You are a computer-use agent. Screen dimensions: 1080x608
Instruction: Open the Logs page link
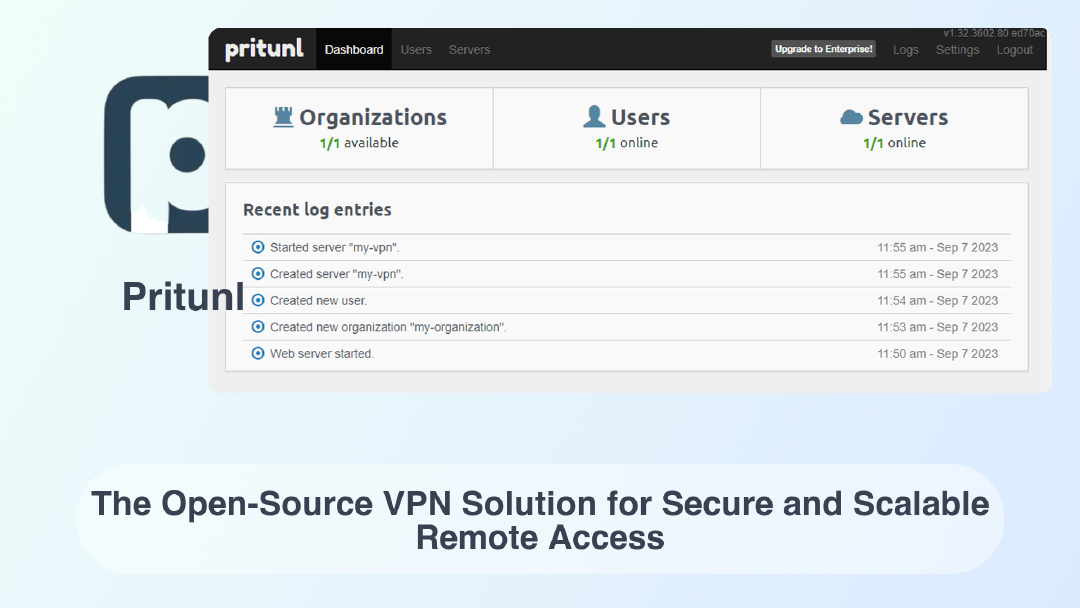tap(905, 50)
